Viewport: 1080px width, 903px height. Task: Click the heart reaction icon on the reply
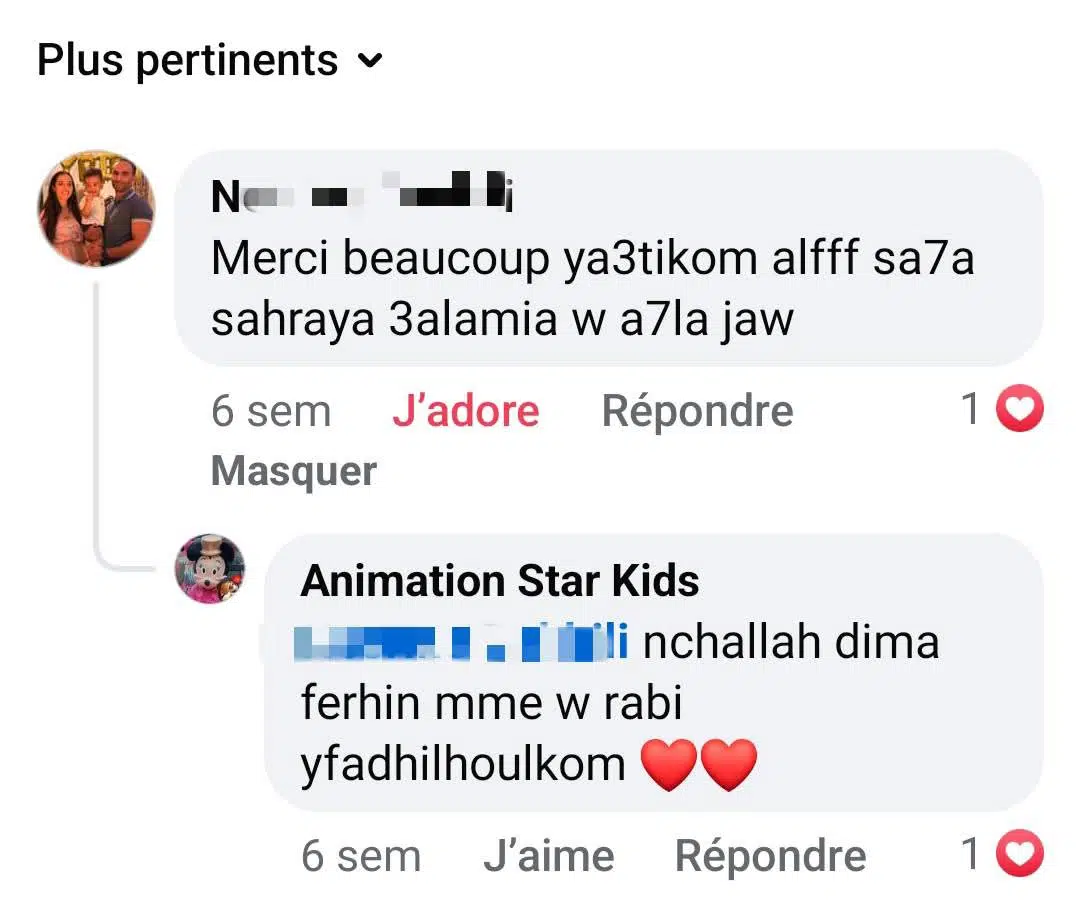click(x=1021, y=855)
